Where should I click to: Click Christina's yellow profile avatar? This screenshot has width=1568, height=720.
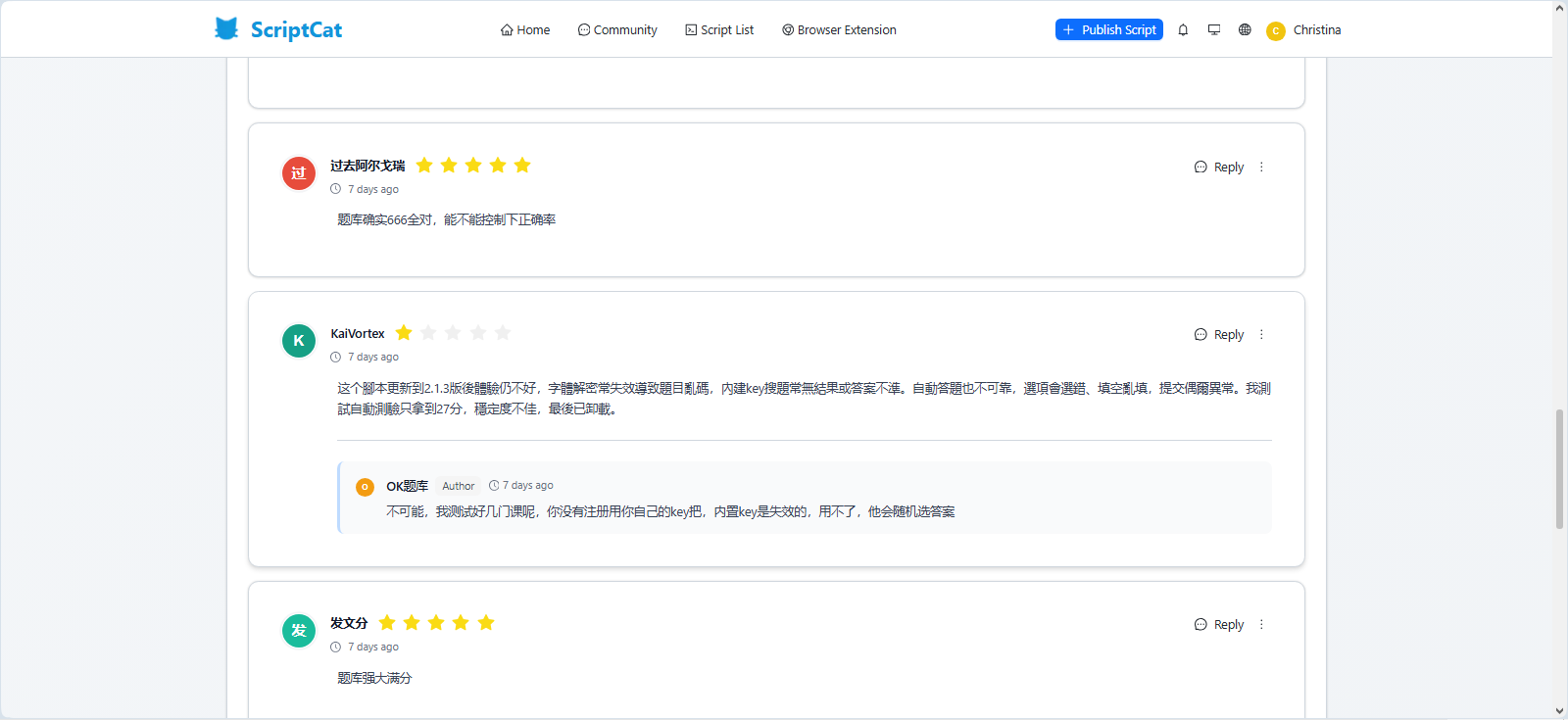tap(1275, 30)
